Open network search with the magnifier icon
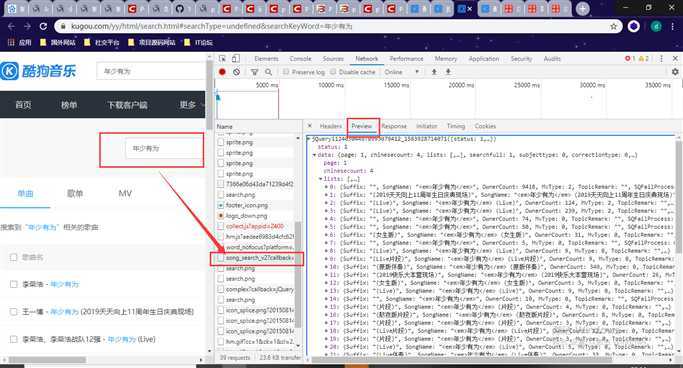The image size is (683, 368). tap(268, 72)
